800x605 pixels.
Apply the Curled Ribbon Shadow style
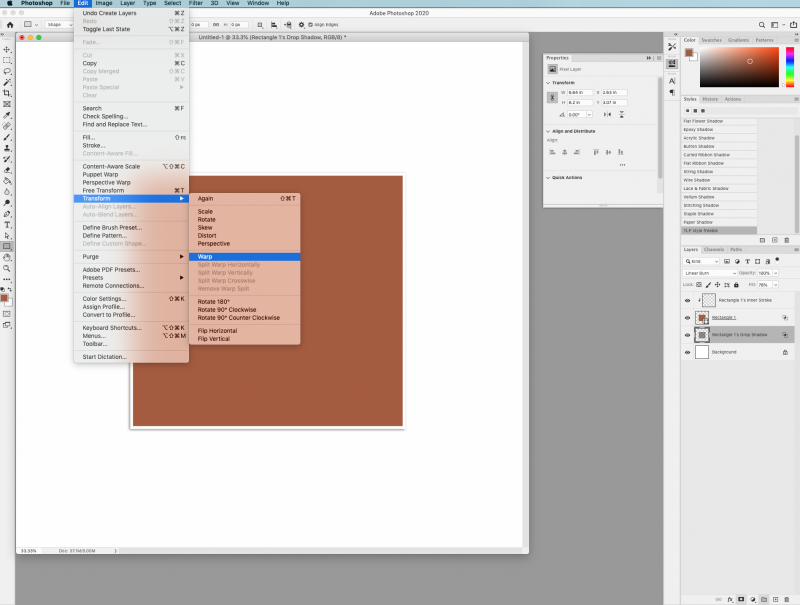(x=719, y=155)
